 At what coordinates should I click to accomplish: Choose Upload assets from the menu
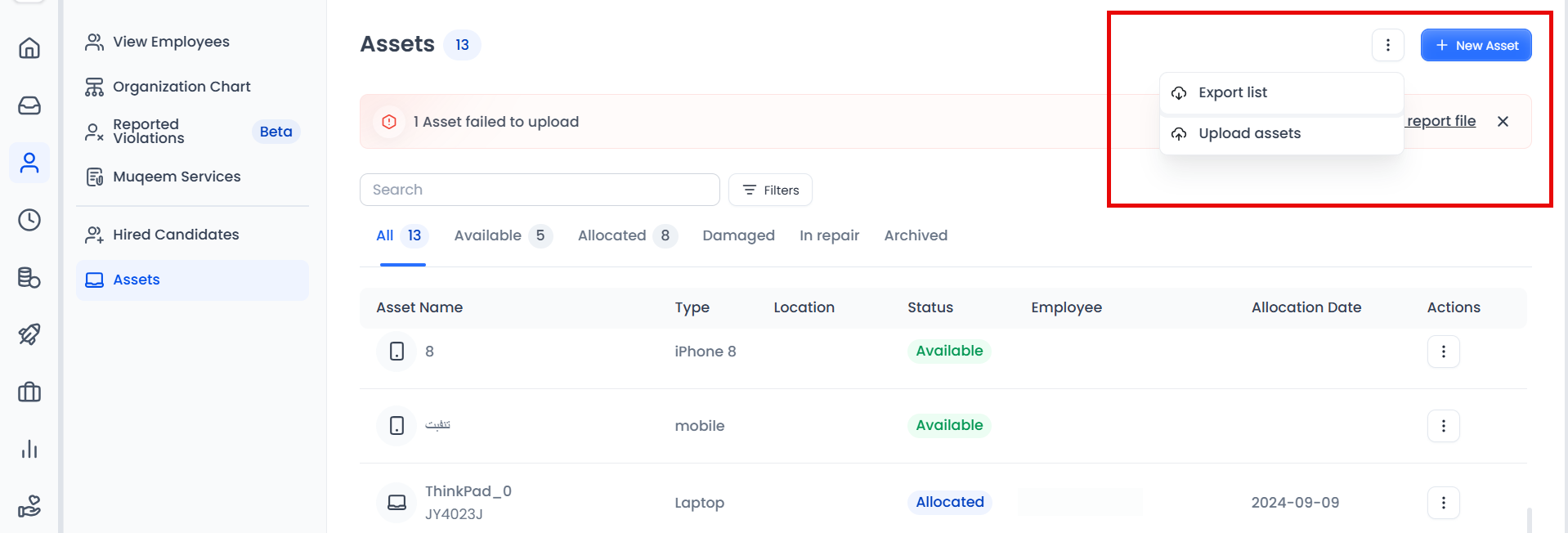tap(1248, 134)
